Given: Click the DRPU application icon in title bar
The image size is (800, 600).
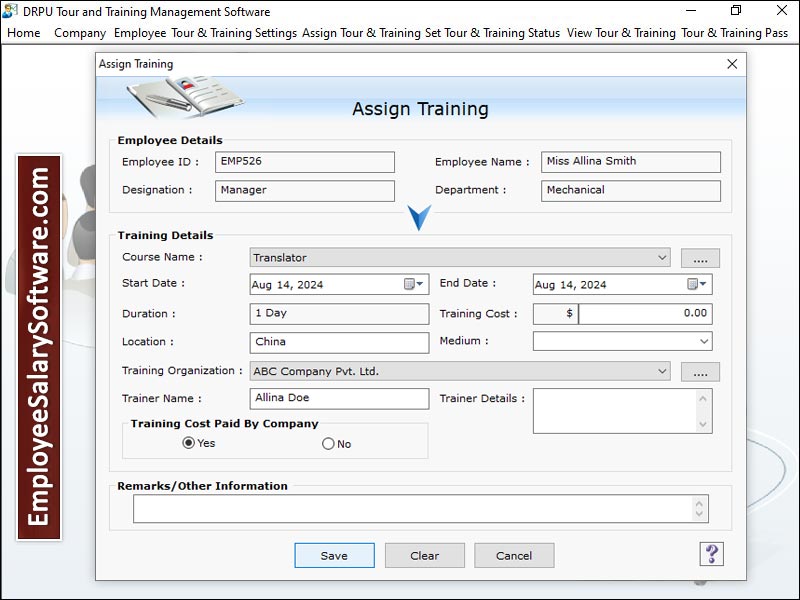Looking at the screenshot, I should (10, 11).
